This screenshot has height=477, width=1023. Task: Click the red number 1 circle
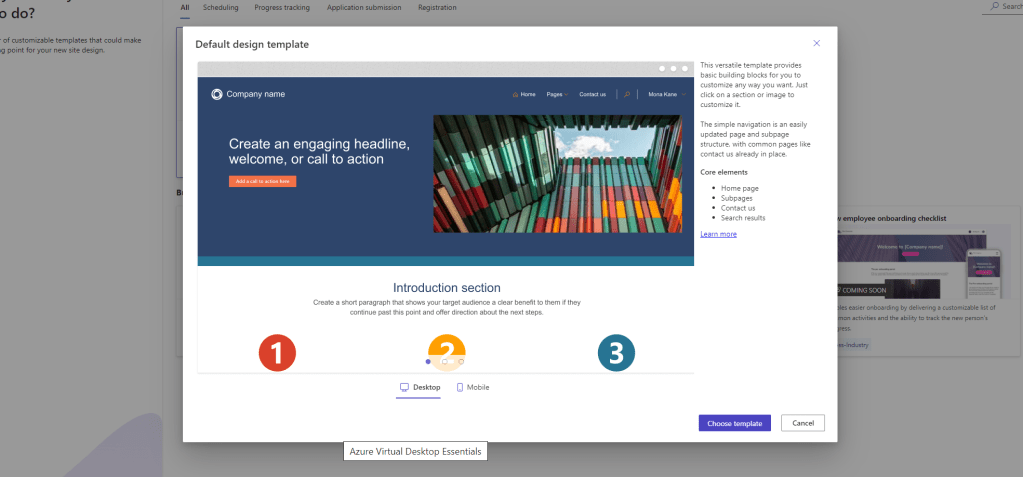277,353
